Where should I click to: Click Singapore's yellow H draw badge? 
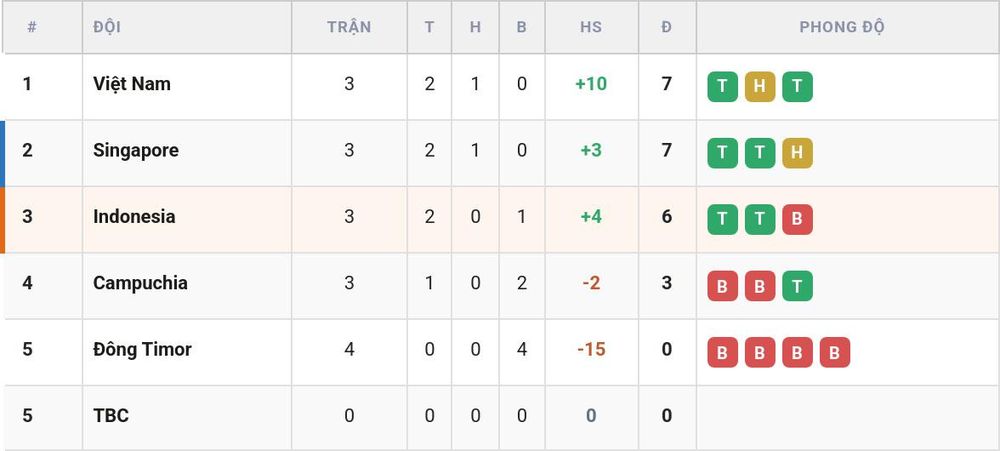pyautogui.click(x=797, y=153)
